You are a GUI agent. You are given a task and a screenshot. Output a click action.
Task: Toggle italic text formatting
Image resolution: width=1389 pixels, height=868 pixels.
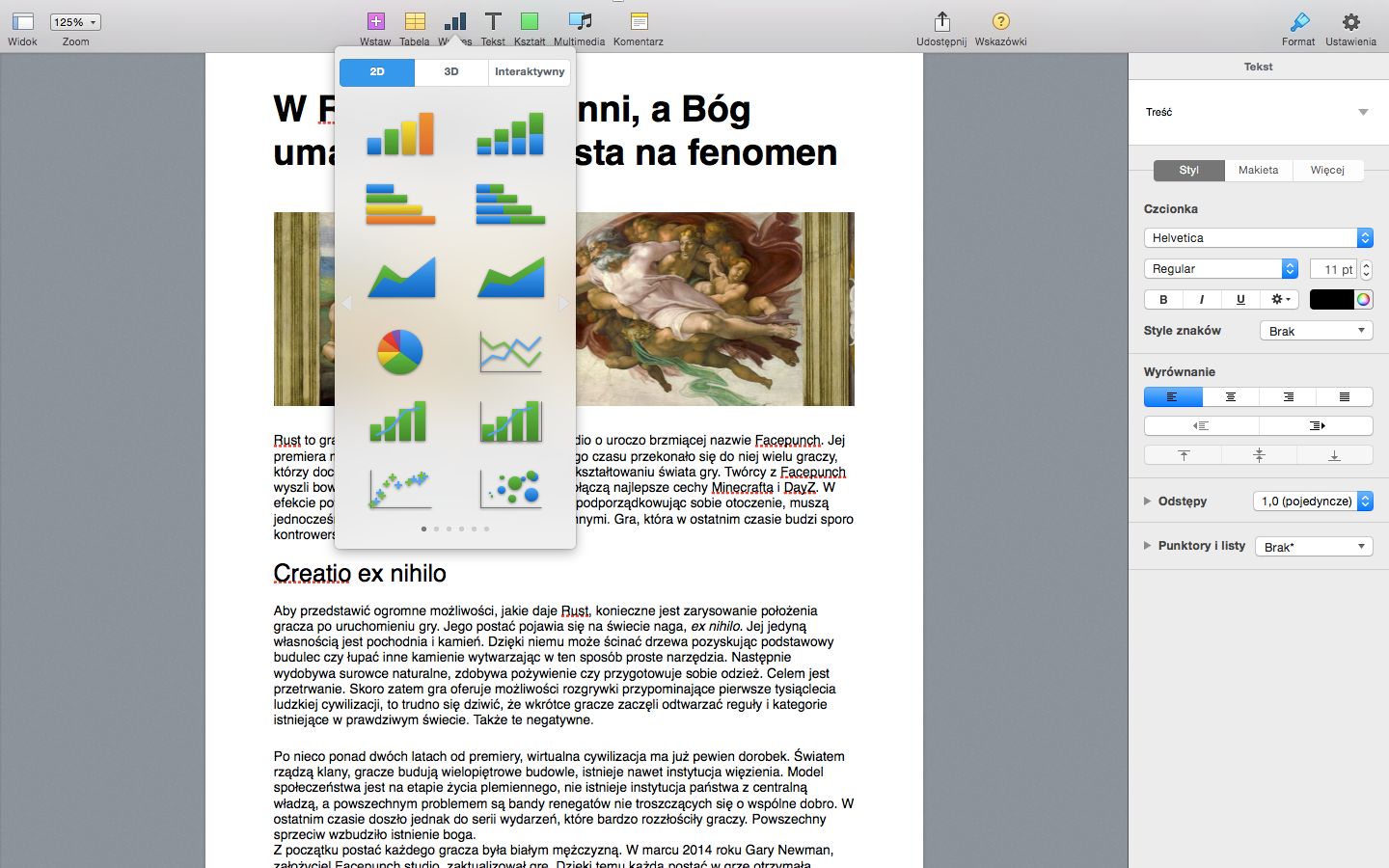(1202, 299)
